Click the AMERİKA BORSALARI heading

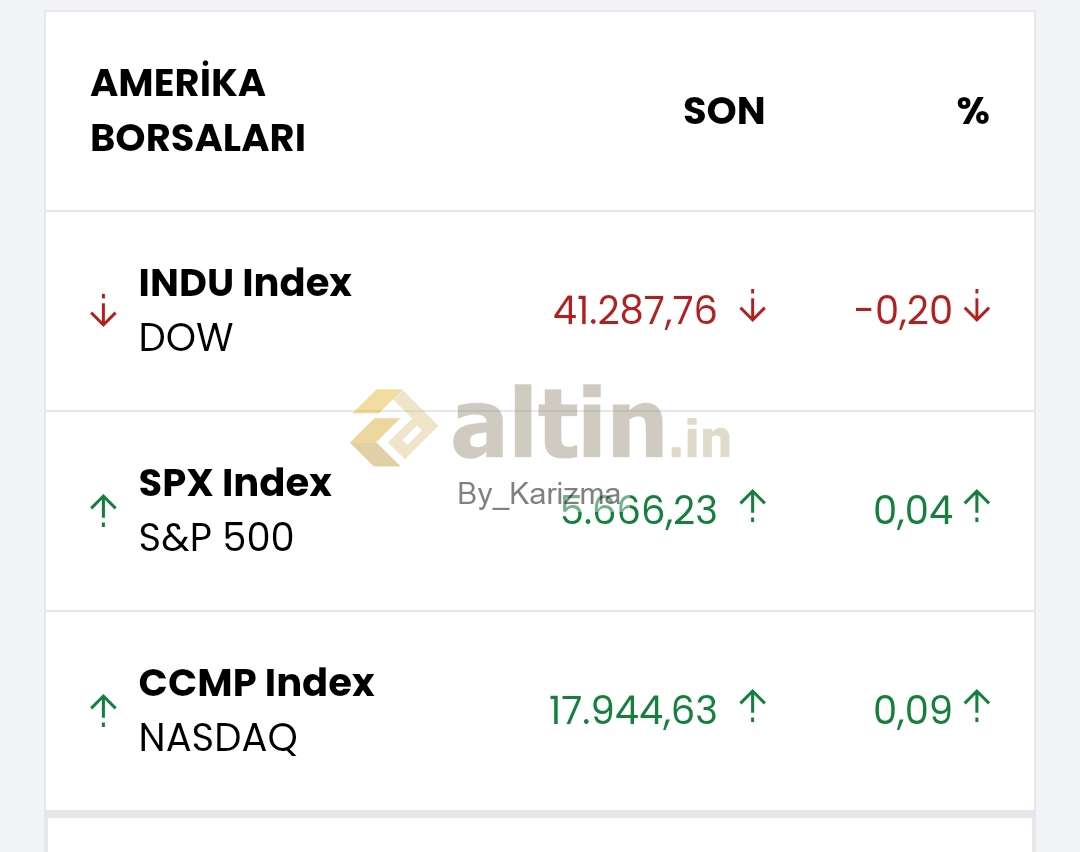click(x=198, y=110)
